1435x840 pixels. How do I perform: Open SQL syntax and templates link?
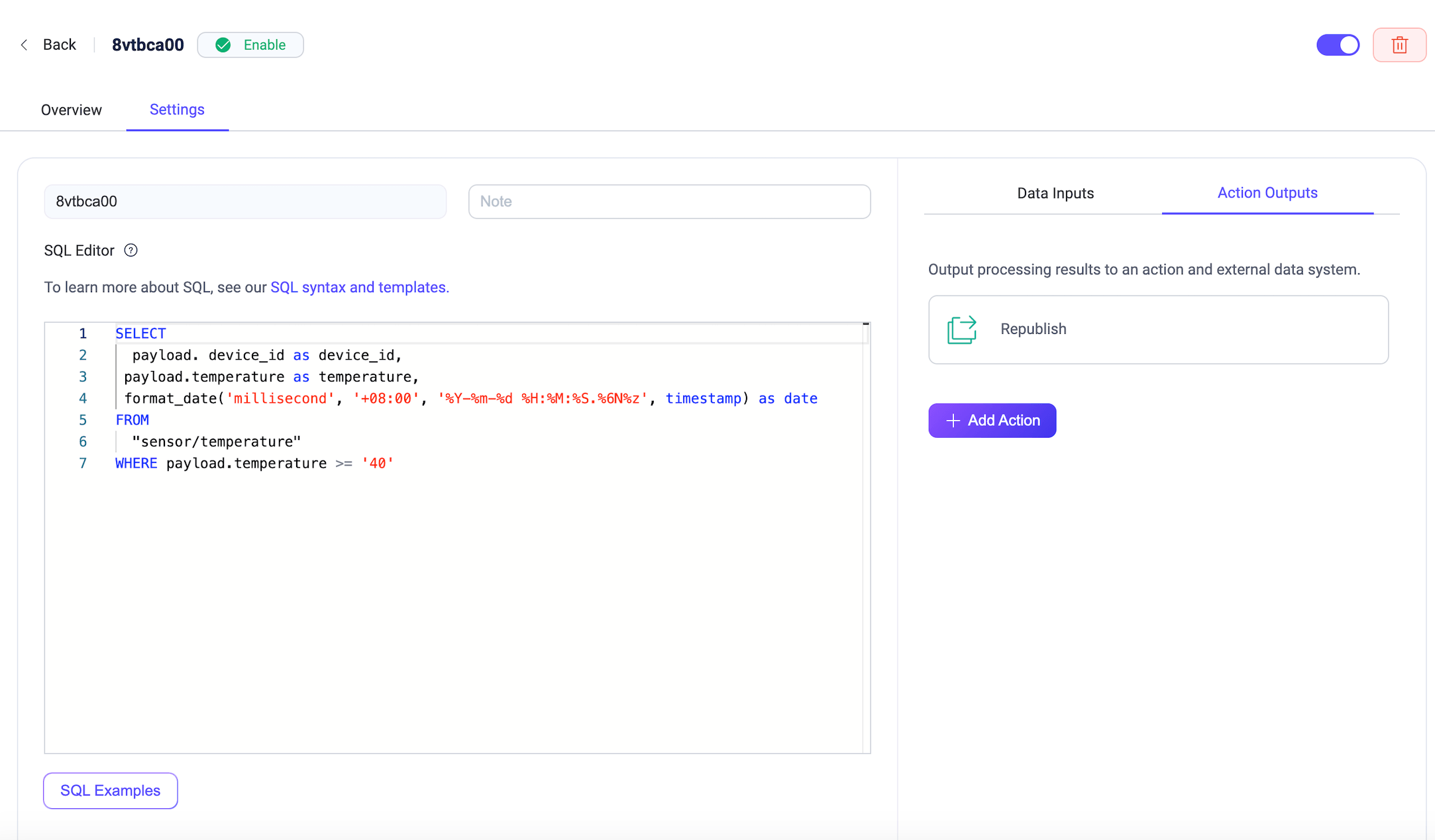359,288
